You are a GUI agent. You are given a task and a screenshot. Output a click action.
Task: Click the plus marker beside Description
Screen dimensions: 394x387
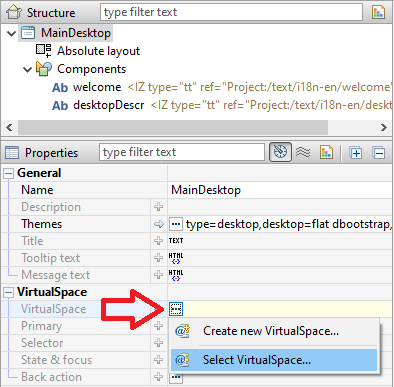point(158,207)
